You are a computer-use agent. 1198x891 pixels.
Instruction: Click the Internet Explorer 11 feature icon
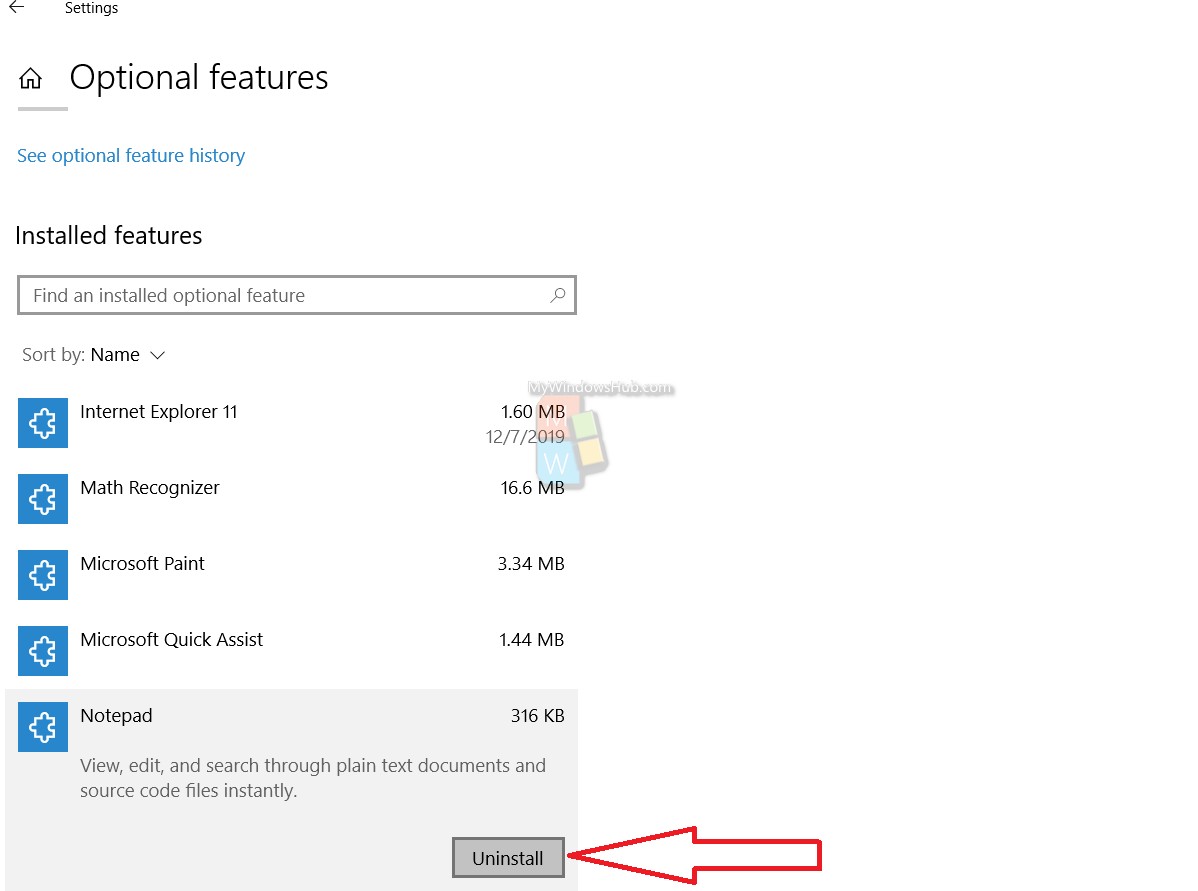(x=43, y=423)
